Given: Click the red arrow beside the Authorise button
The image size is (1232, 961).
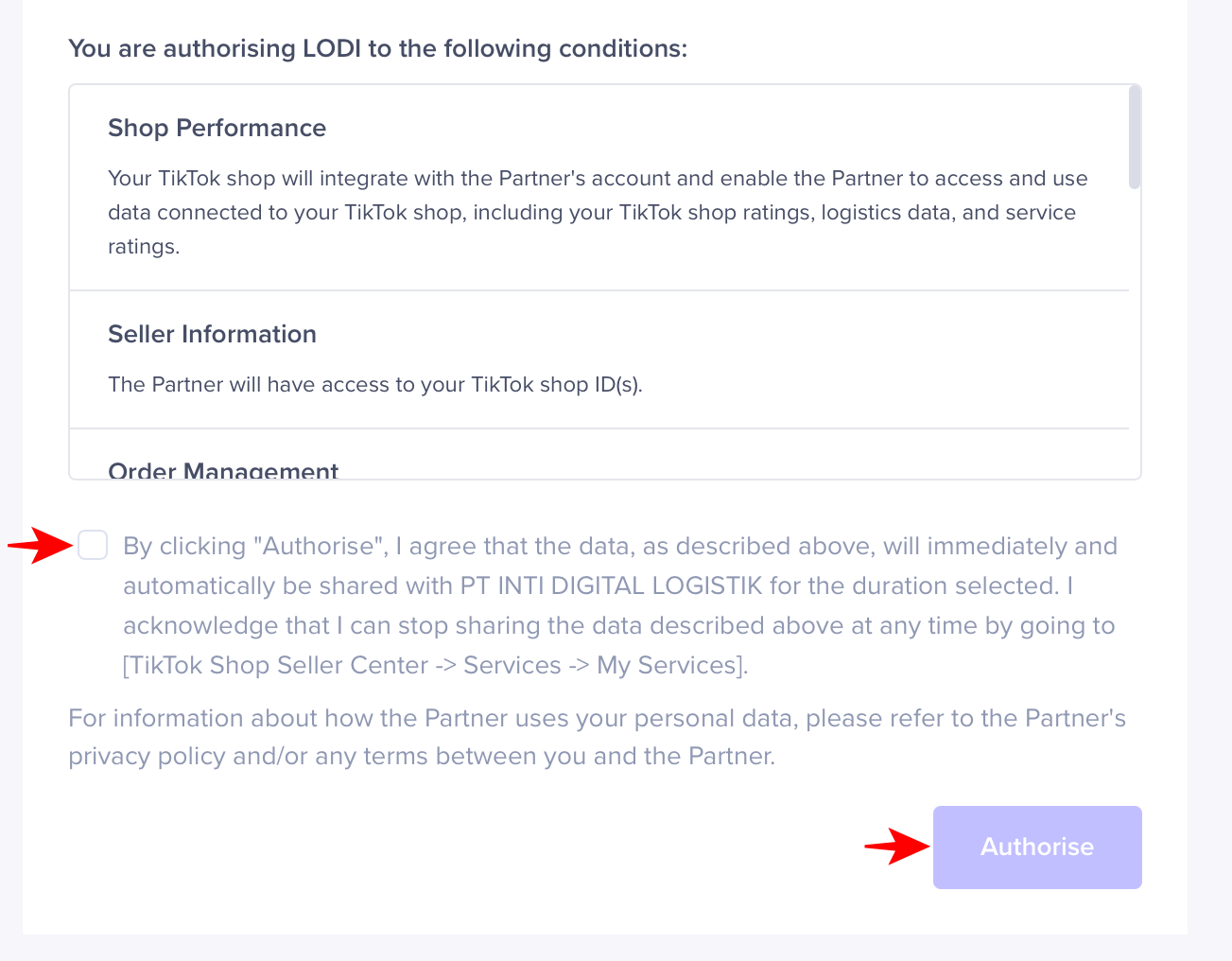Looking at the screenshot, I should [x=896, y=847].
